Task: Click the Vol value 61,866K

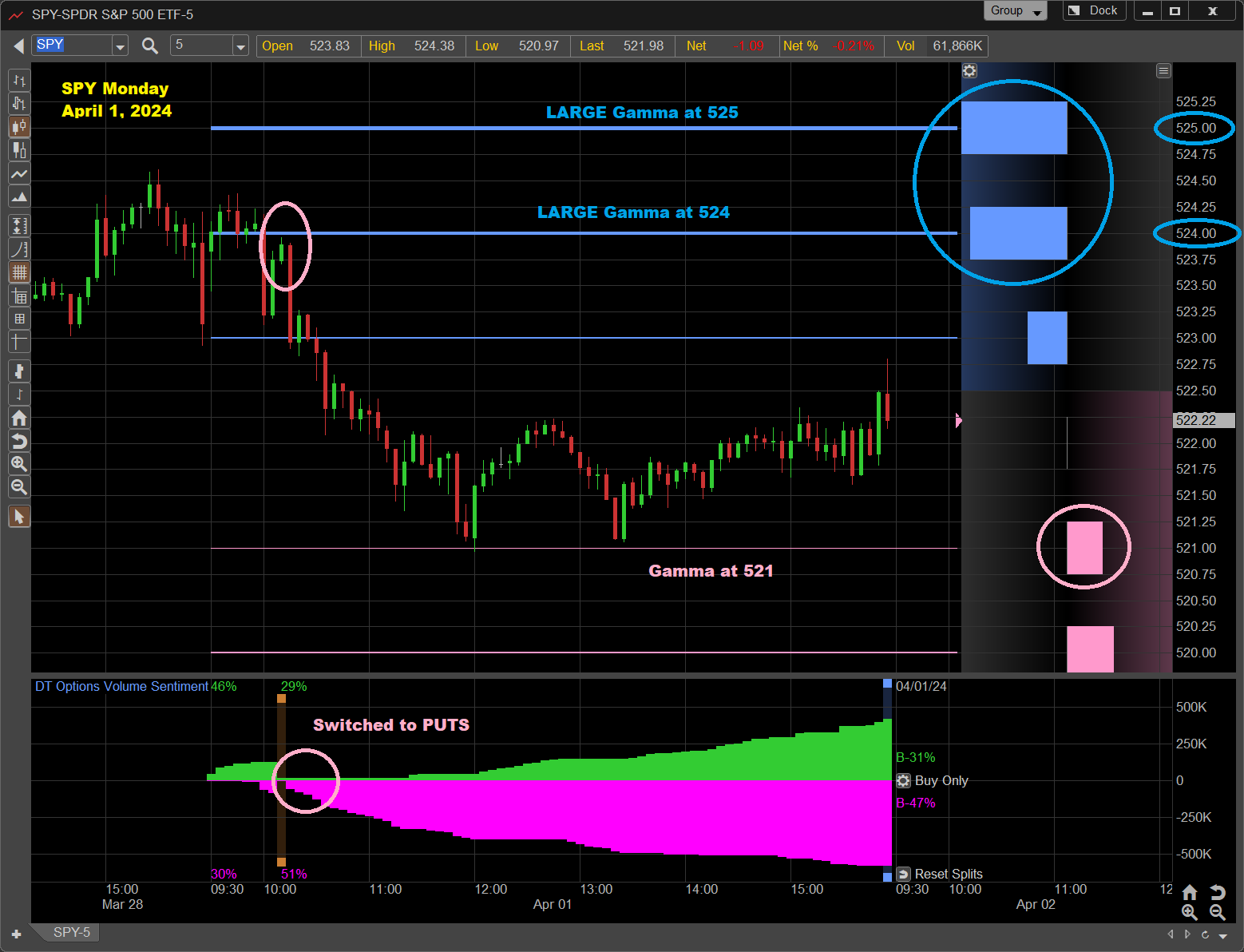Action: tap(957, 46)
